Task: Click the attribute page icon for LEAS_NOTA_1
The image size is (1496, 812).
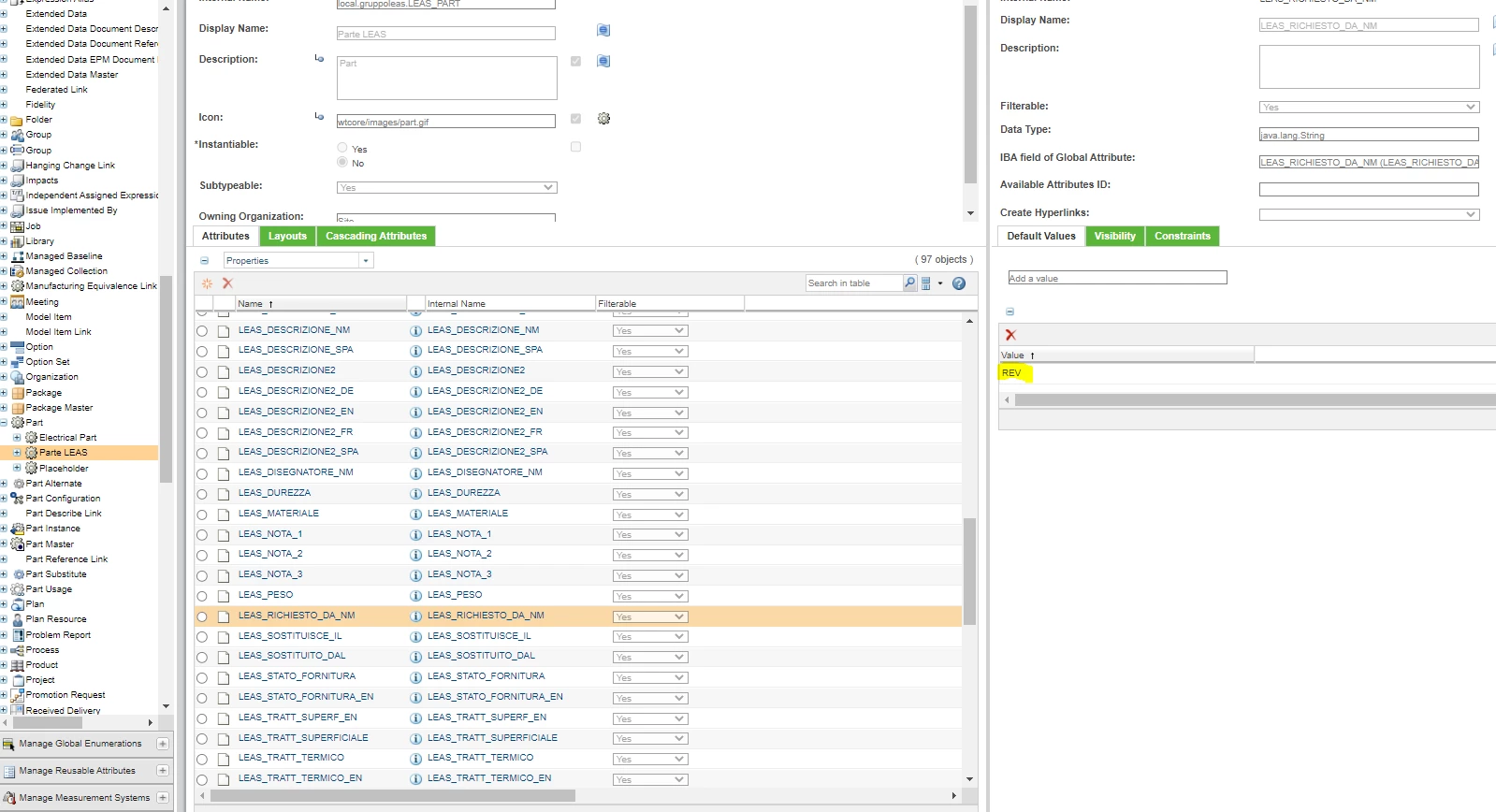Action: [224, 535]
